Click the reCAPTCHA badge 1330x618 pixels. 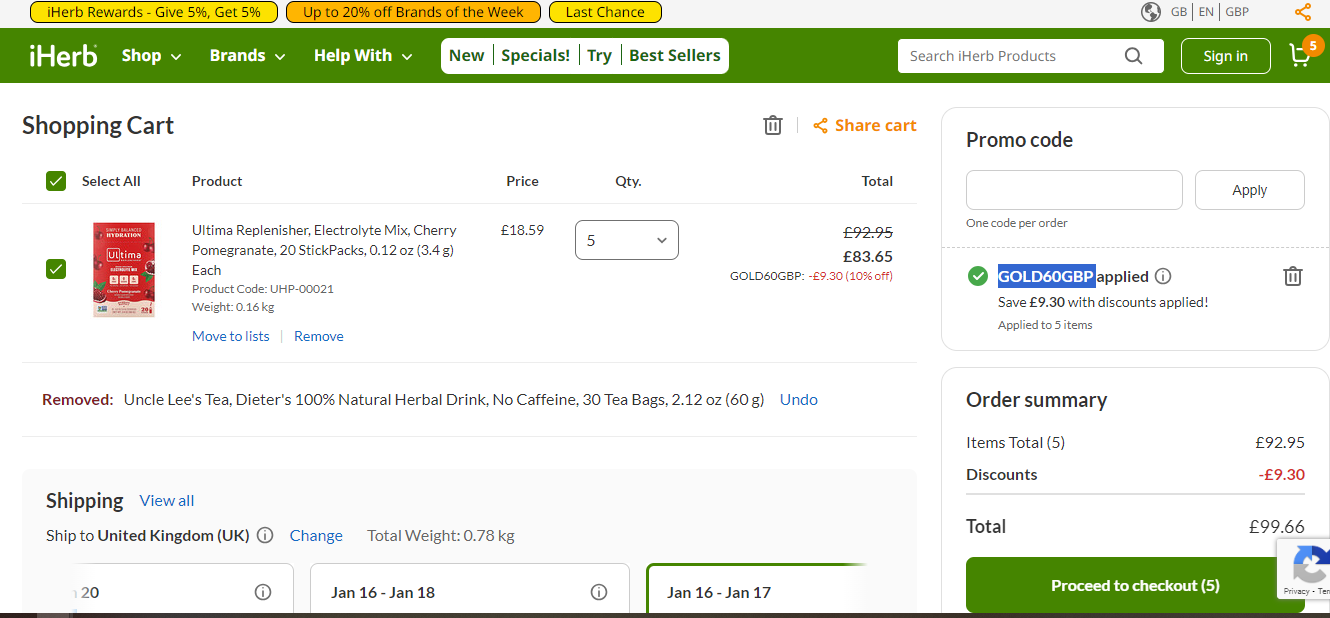point(1303,569)
